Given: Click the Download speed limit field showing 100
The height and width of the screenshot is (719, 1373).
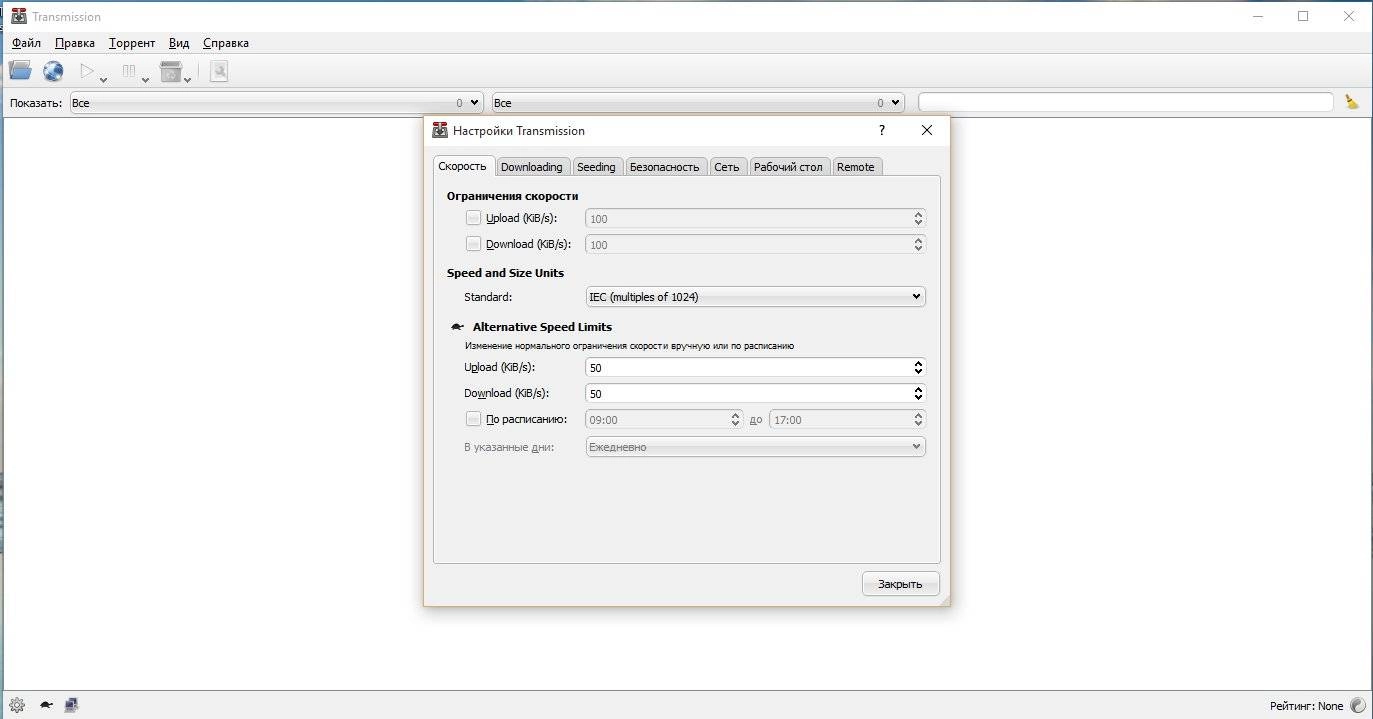Looking at the screenshot, I should pyautogui.click(x=755, y=244).
